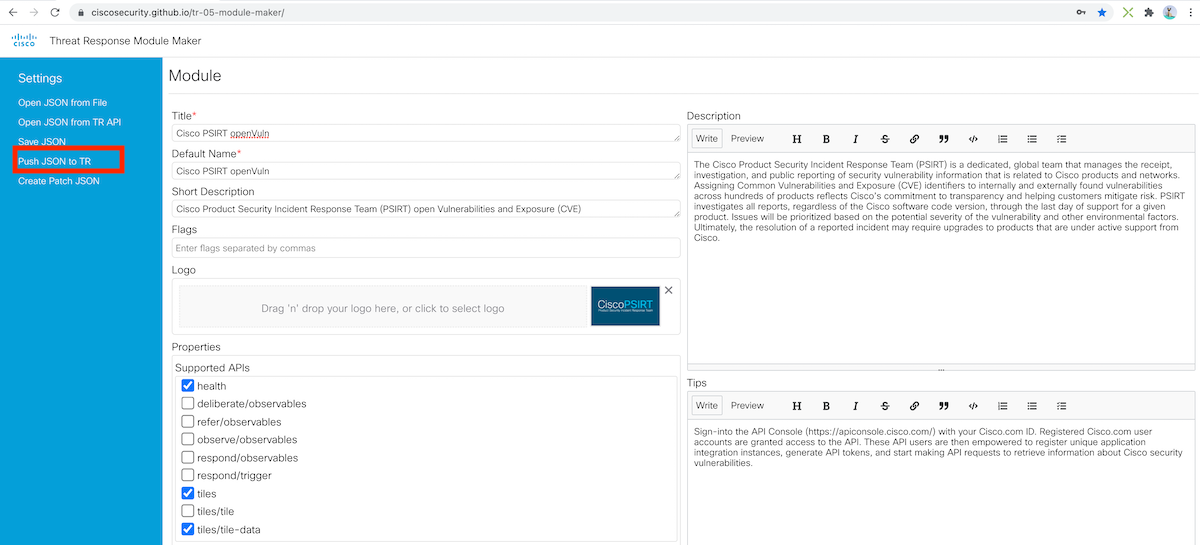Screen dimensions: 1200x545
Task: Check the deliberate/observables checkbox
Action: [188, 404]
